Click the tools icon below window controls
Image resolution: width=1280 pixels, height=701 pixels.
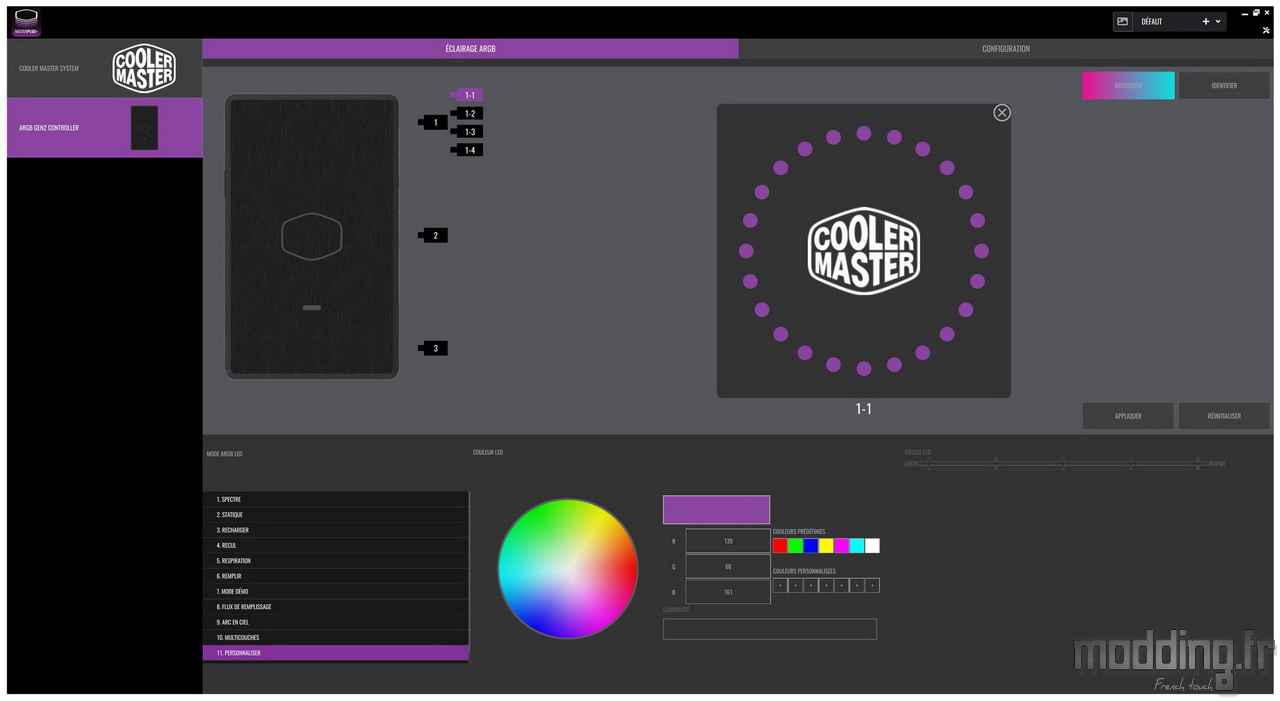pos(1266,30)
